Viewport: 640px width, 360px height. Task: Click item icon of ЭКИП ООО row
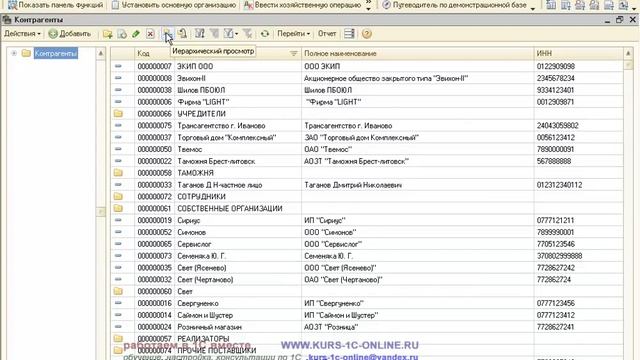(118, 66)
